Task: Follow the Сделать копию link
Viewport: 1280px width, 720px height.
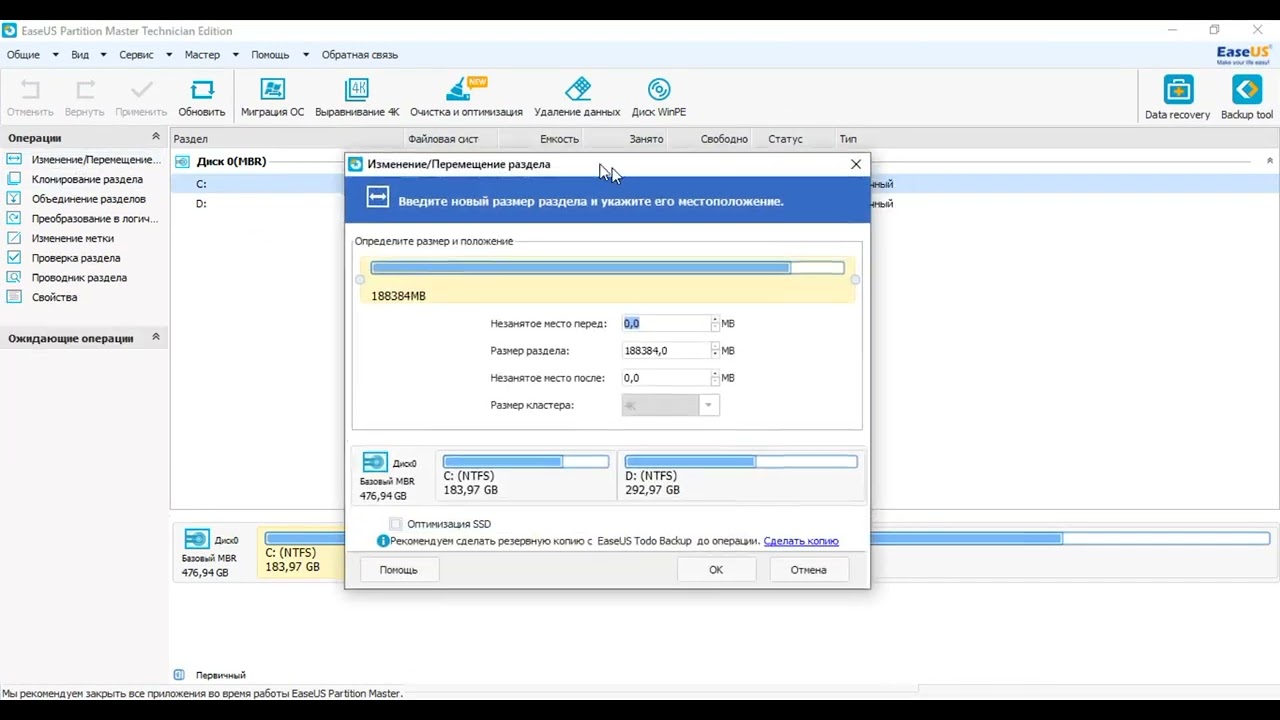Action: tap(801, 541)
